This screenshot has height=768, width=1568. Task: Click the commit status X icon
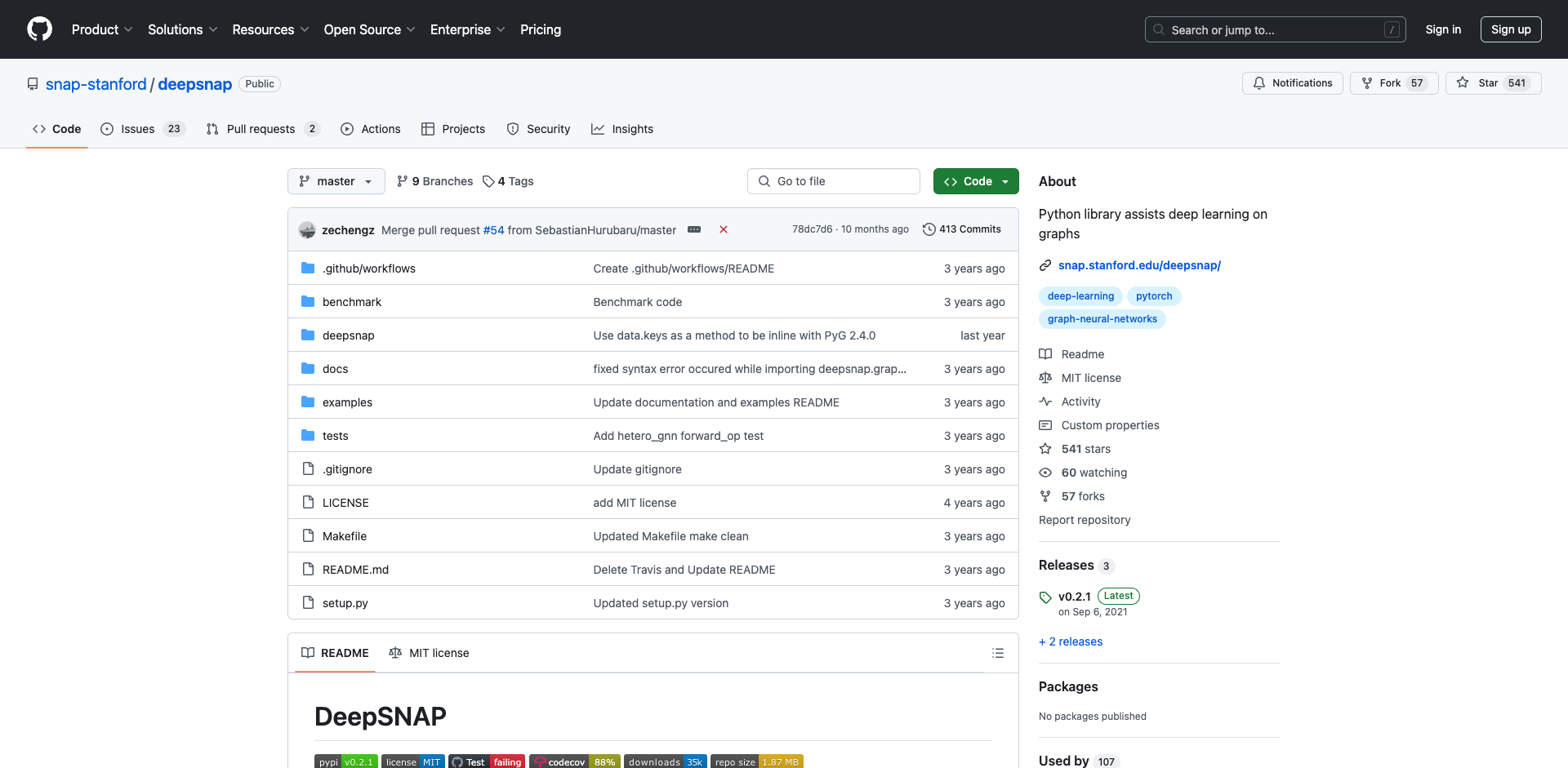[x=724, y=229]
